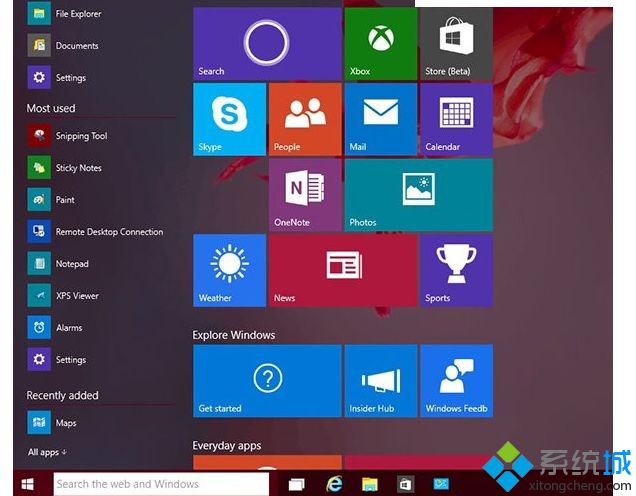Open the Insider Hub tile
Image resolution: width=636 pixels, height=496 pixels.
tap(380, 381)
